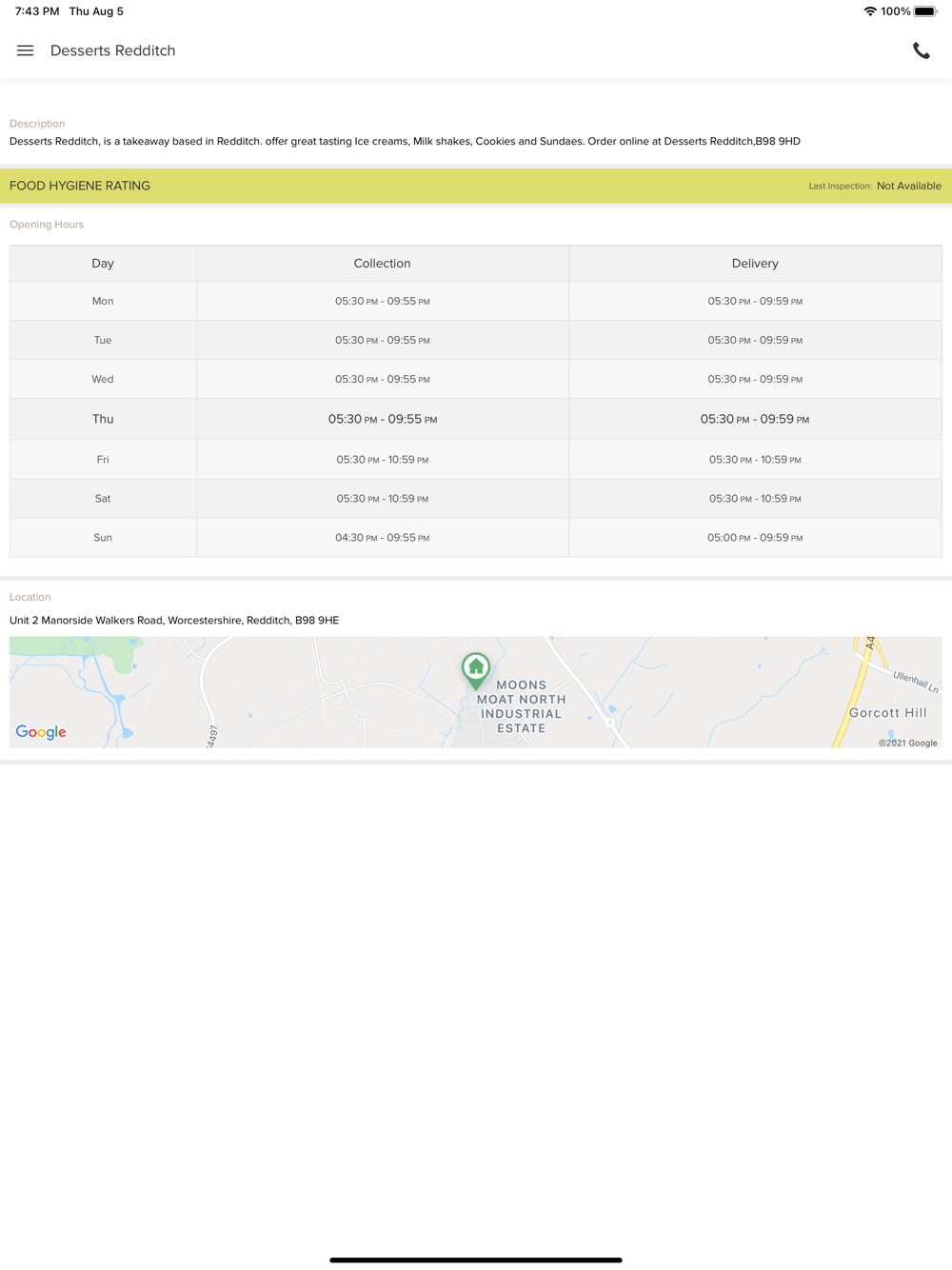
Task: Tap the home indicator bar
Action: [x=476, y=1260]
